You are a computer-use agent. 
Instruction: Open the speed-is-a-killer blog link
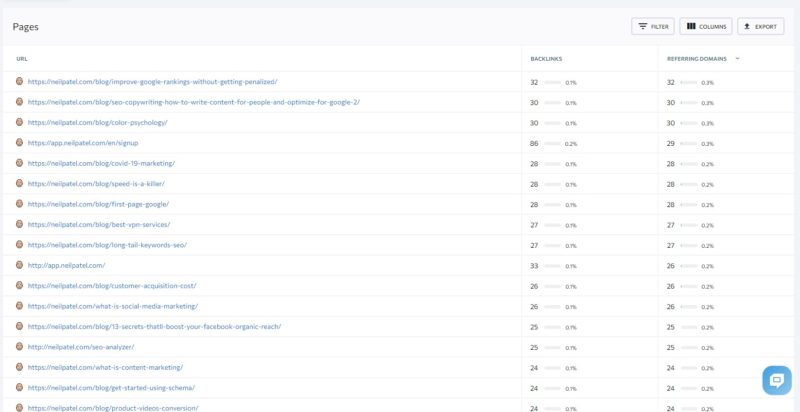96,184
